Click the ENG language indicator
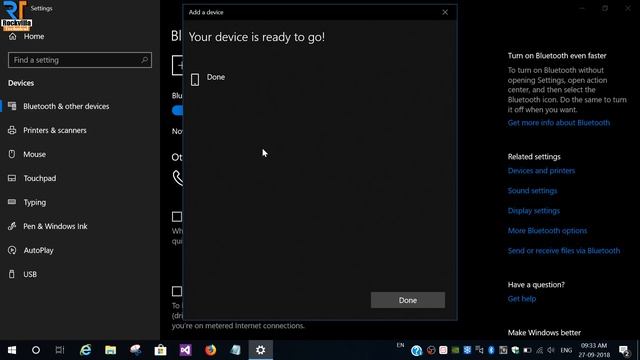Image resolution: width=640 pixels, height=360 pixels. [566, 350]
